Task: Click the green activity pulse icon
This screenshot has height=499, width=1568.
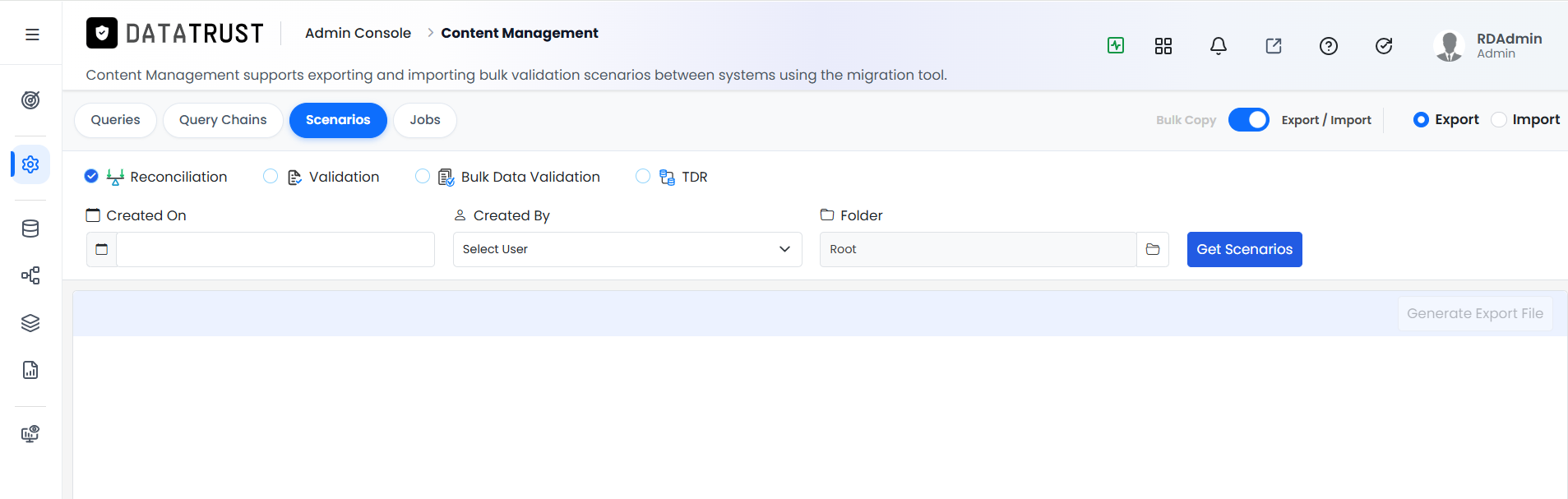Action: pyautogui.click(x=1116, y=45)
